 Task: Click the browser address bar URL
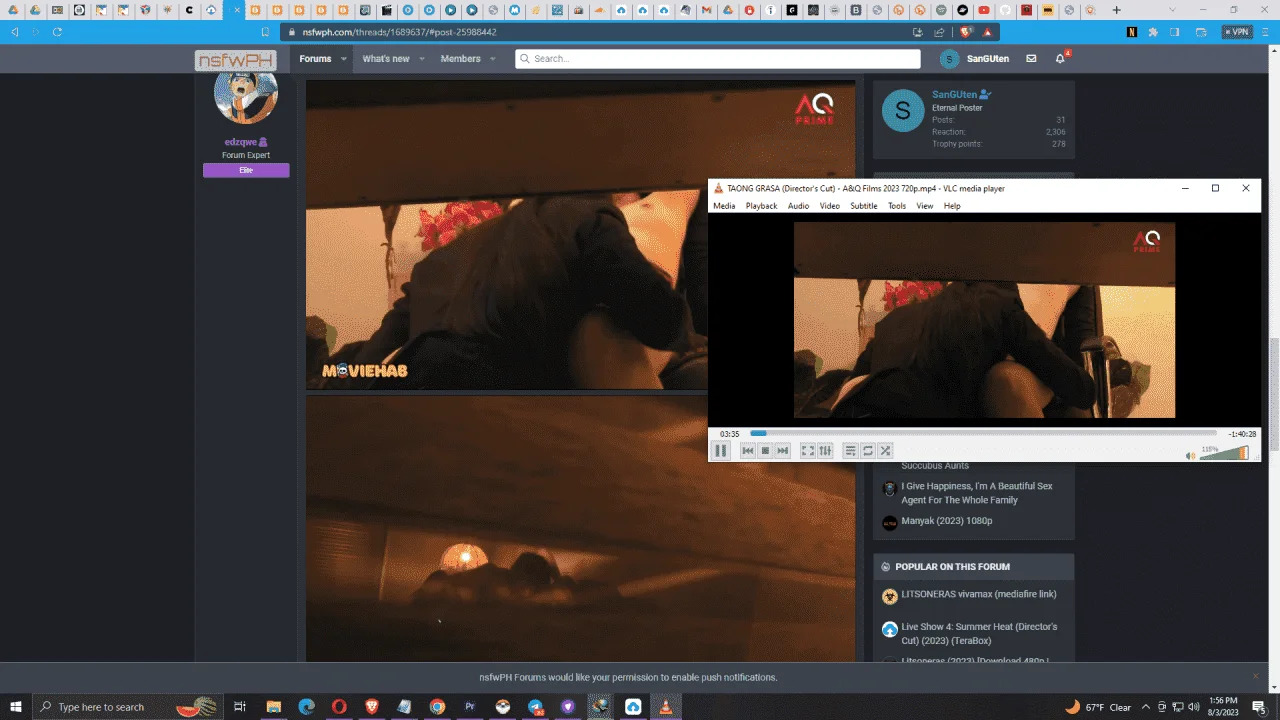pyautogui.click(x=400, y=32)
